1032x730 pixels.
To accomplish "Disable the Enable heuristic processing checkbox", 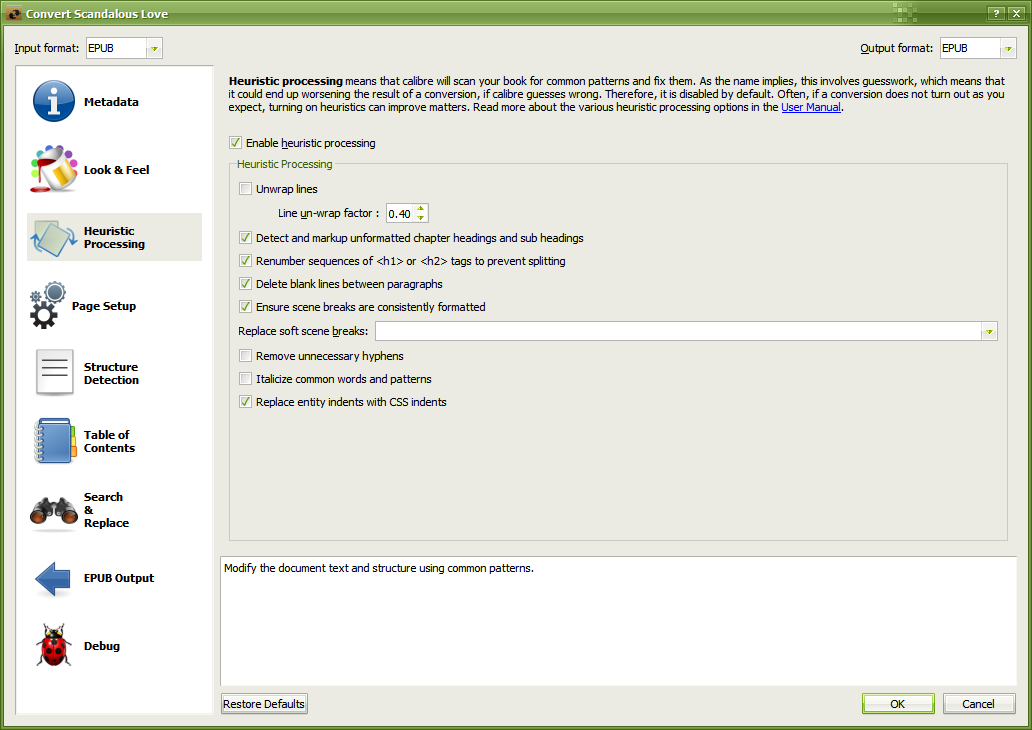I will (236, 143).
